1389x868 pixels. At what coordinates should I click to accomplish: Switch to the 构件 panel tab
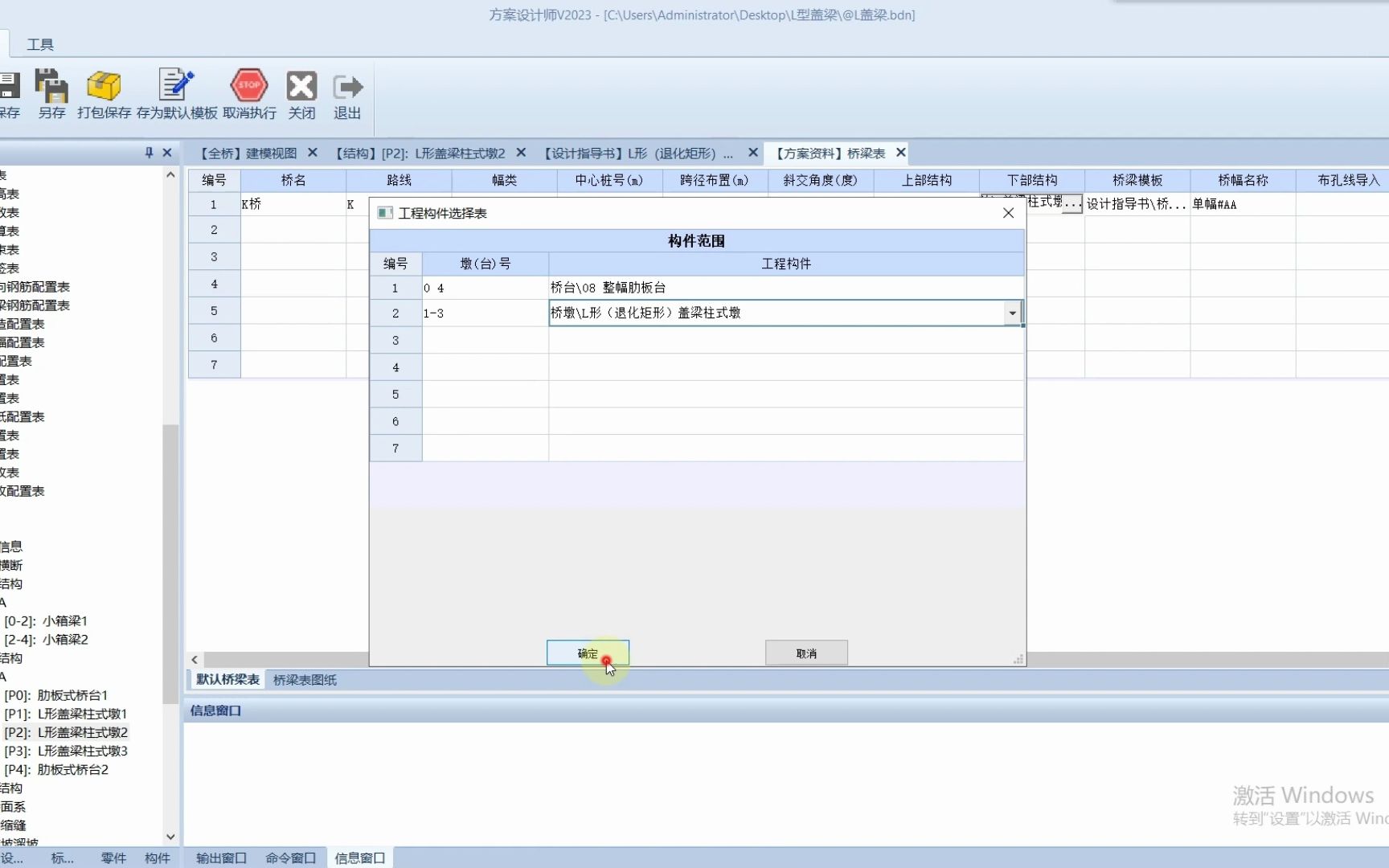click(158, 858)
